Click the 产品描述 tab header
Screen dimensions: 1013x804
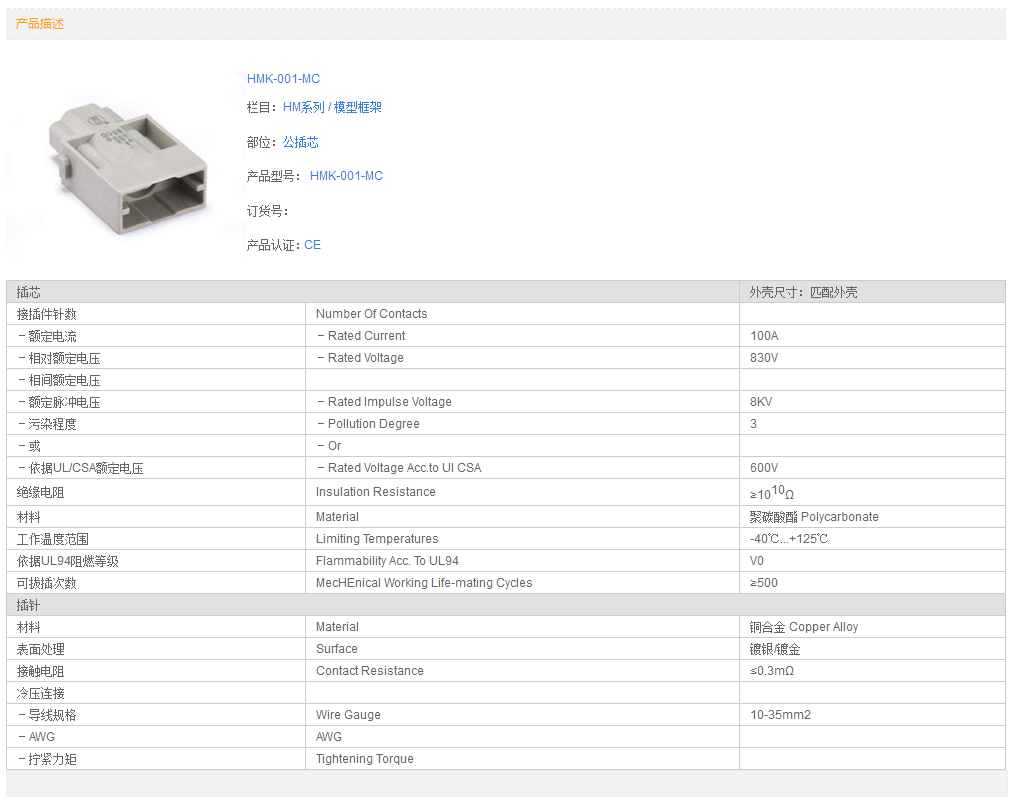click(40, 24)
